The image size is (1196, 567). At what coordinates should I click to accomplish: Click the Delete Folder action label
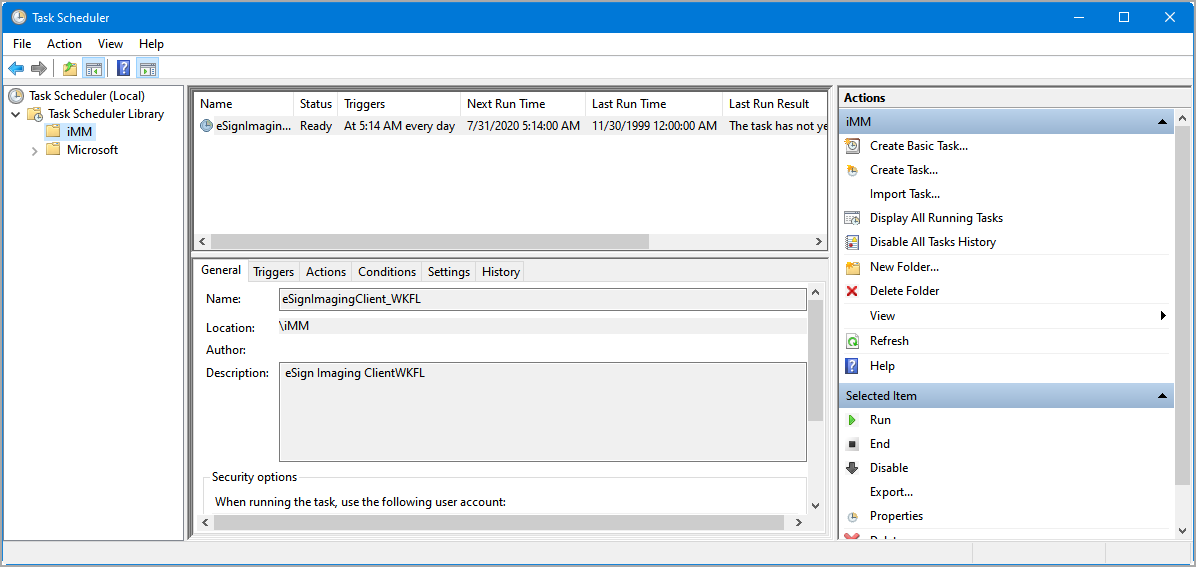905,291
